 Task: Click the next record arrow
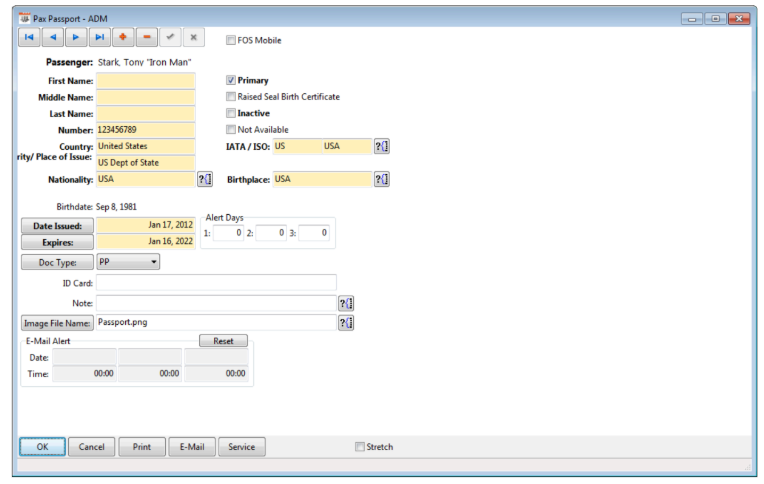76,37
